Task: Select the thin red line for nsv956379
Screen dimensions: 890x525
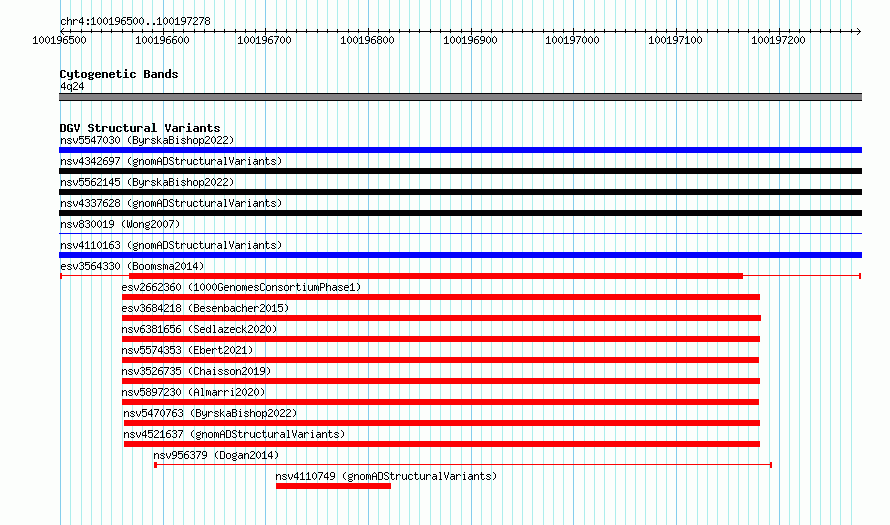Action: coord(463,465)
